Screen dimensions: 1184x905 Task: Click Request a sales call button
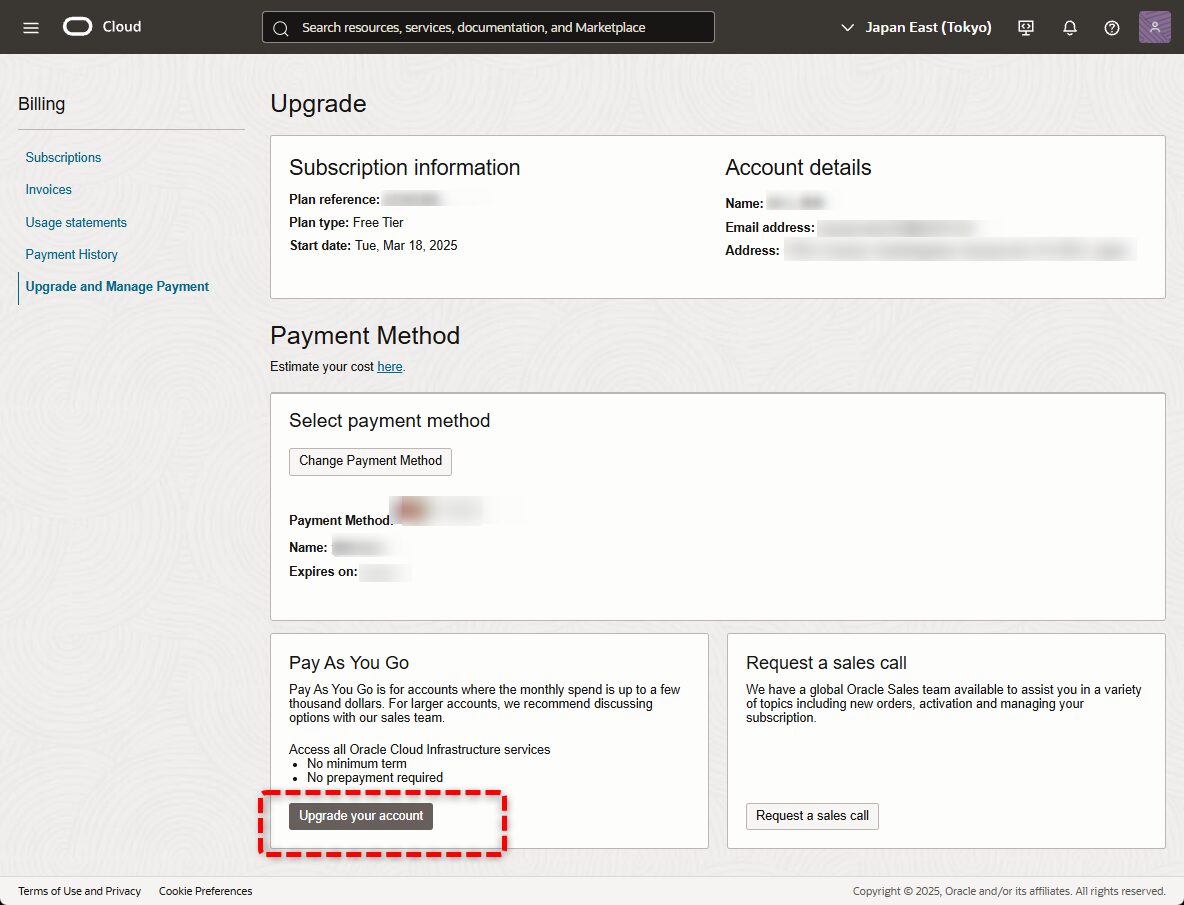pyautogui.click(x=812, y=816)
